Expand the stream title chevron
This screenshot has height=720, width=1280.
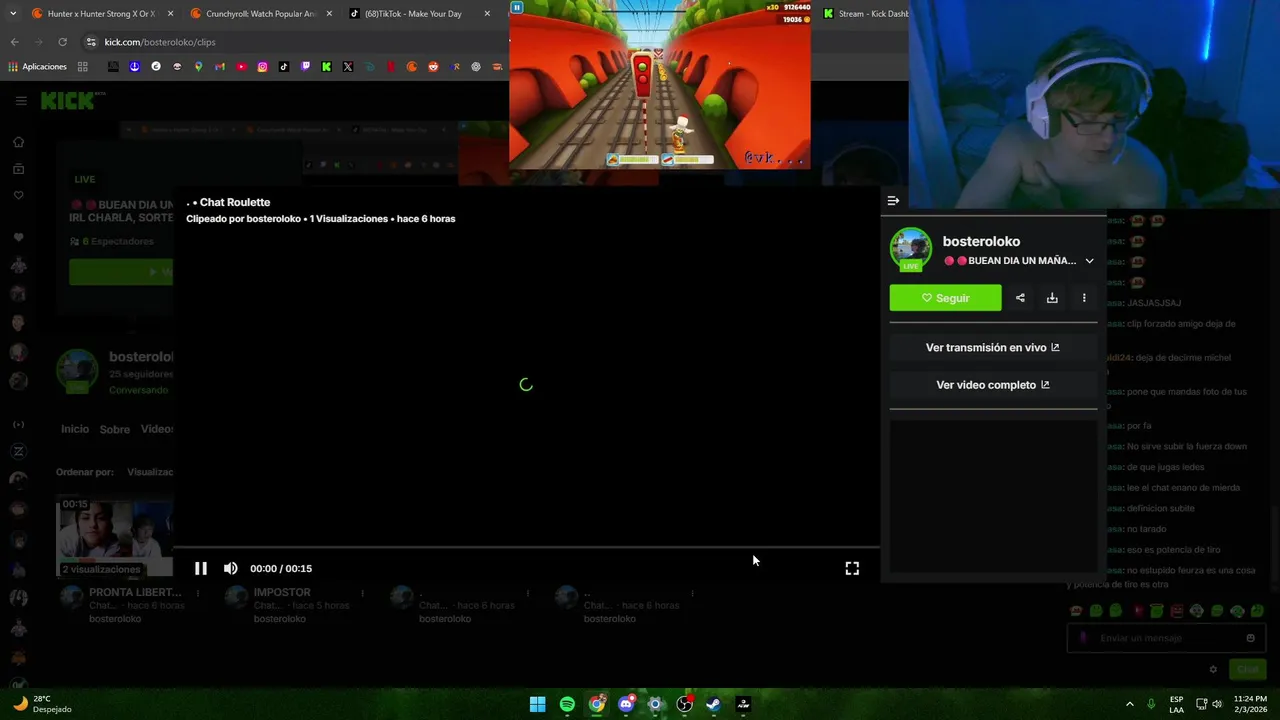click(x=1089, y=261)
